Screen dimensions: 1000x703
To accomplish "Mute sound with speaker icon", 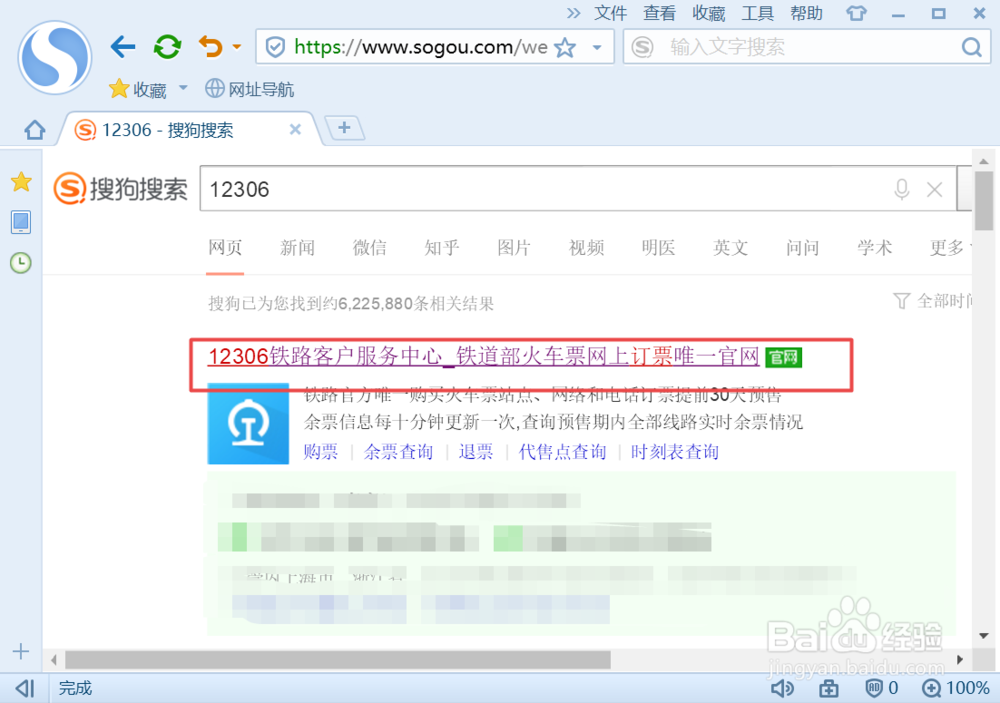I will click(x=782, y=688).
